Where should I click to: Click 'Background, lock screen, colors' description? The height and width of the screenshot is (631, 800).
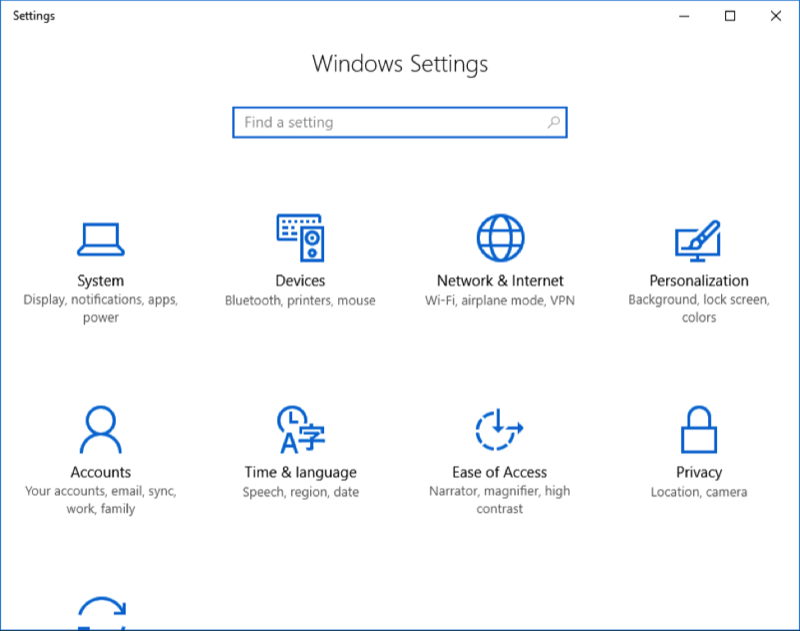[699, 308]
